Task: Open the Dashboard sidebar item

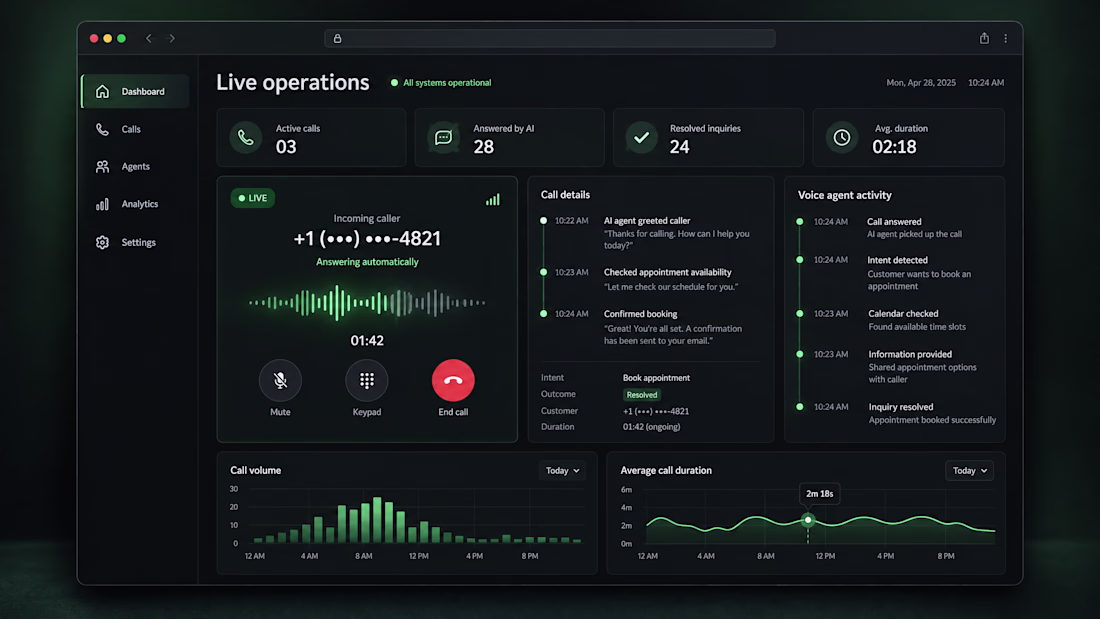Action: (135, 91)
